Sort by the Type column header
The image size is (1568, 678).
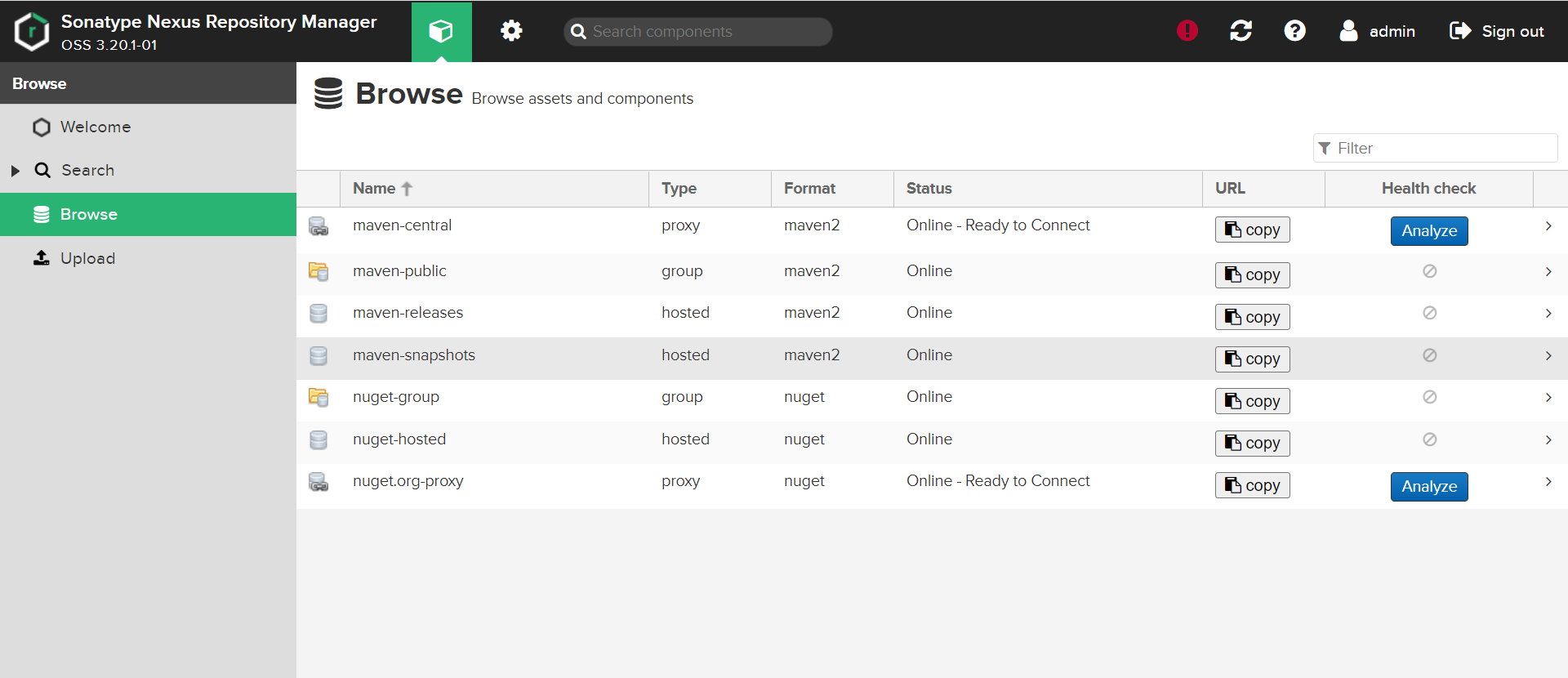[710, 189]
